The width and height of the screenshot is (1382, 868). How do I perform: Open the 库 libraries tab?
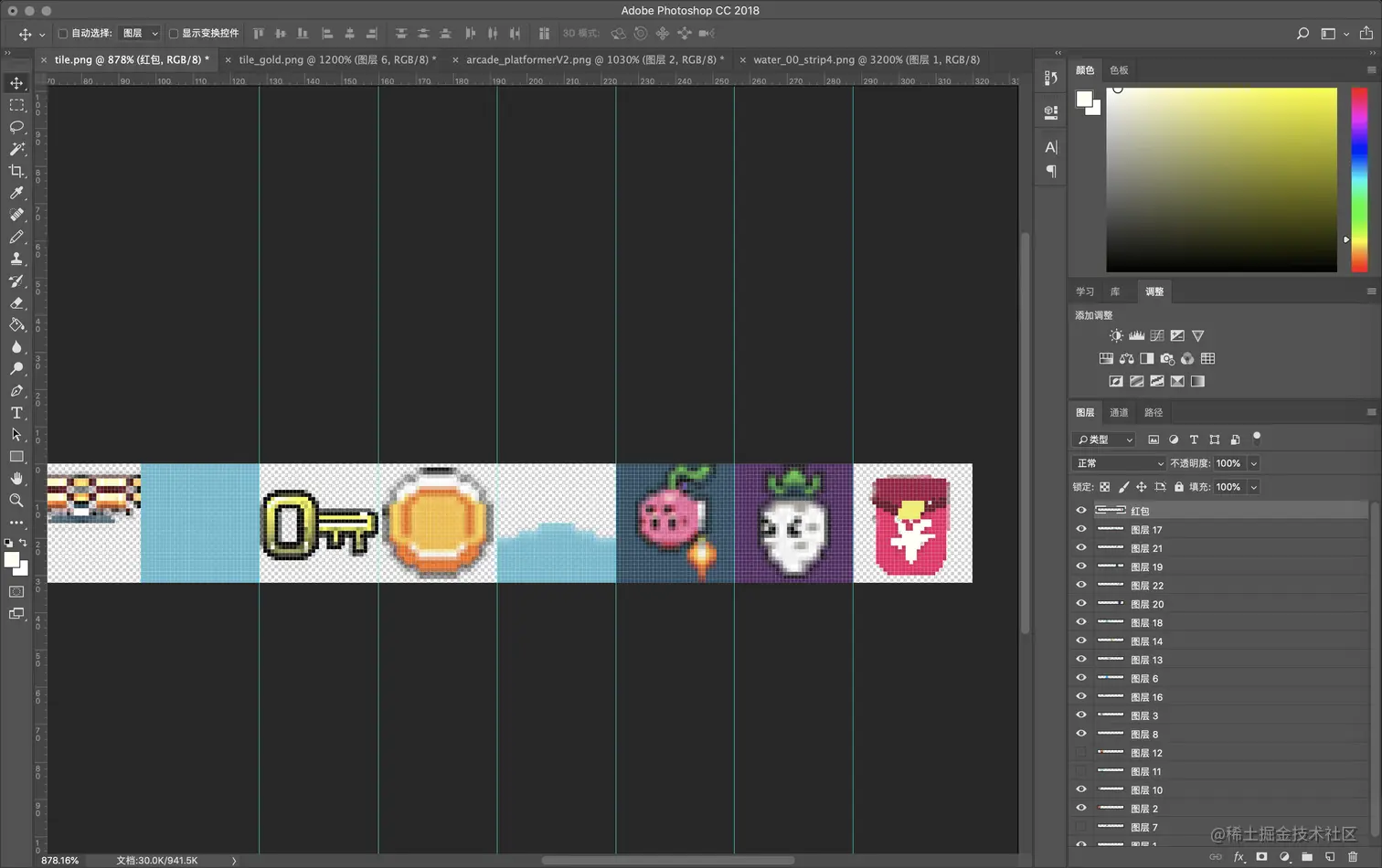click(x=1115, y=291)
